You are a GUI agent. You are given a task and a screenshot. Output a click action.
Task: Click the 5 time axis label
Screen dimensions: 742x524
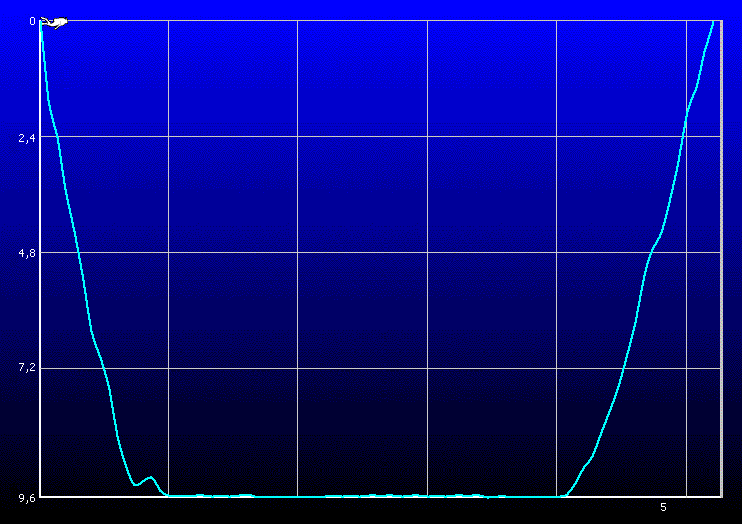[x=663, y=507]
